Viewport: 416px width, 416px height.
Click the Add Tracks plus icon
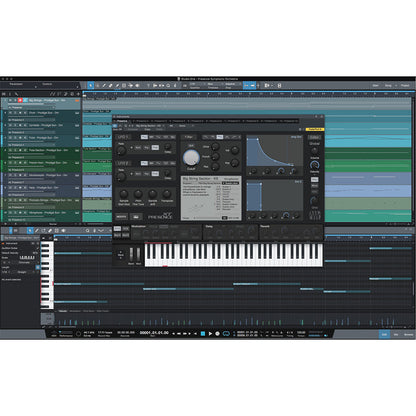pos(78,94)
